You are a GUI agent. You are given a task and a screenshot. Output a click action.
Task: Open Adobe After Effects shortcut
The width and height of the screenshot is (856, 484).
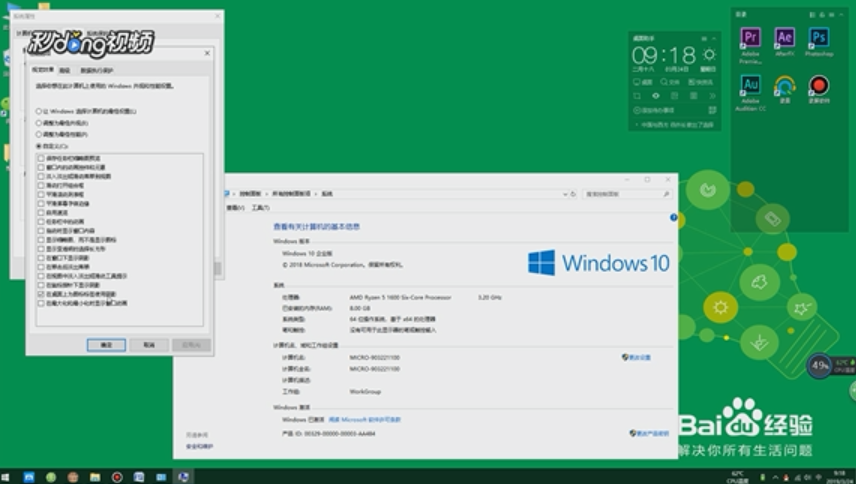784,41
